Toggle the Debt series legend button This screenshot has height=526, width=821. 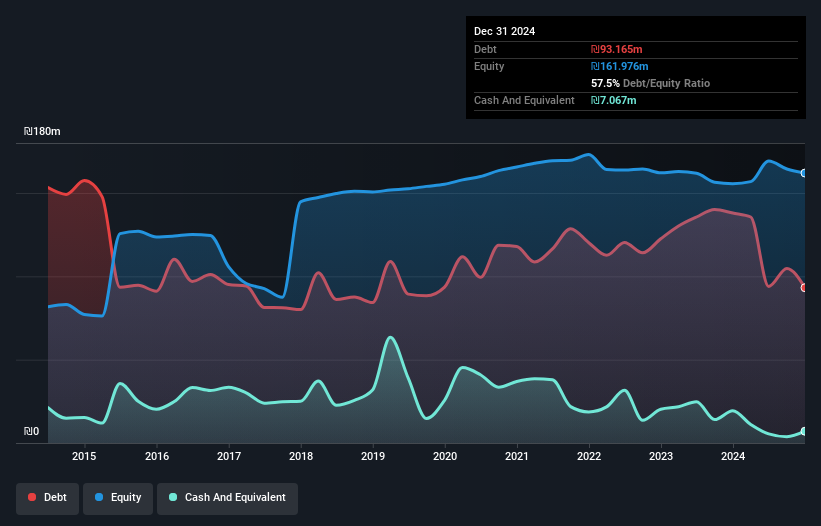[x=48, y=498]
